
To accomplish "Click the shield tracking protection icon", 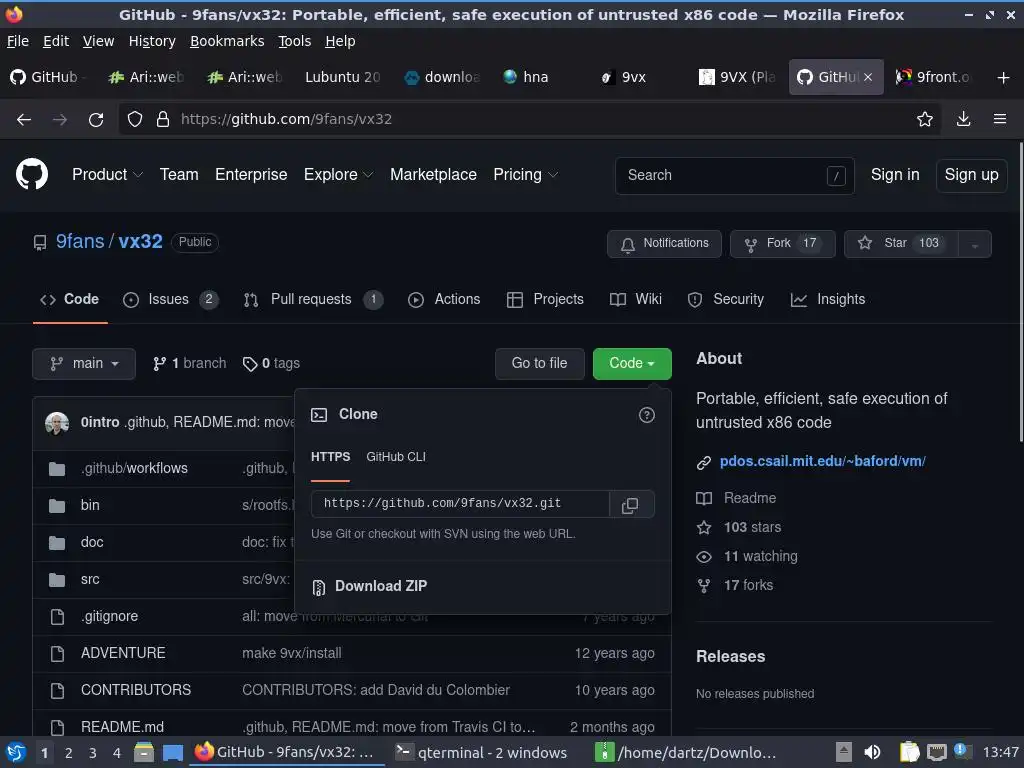I will pyautogui.click(x=135, y=120).
